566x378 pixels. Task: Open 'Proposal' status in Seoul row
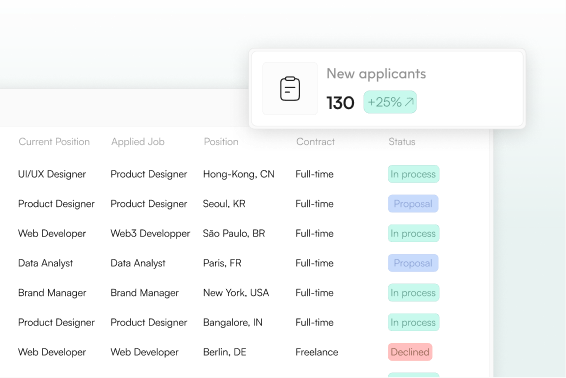[413, 204]
